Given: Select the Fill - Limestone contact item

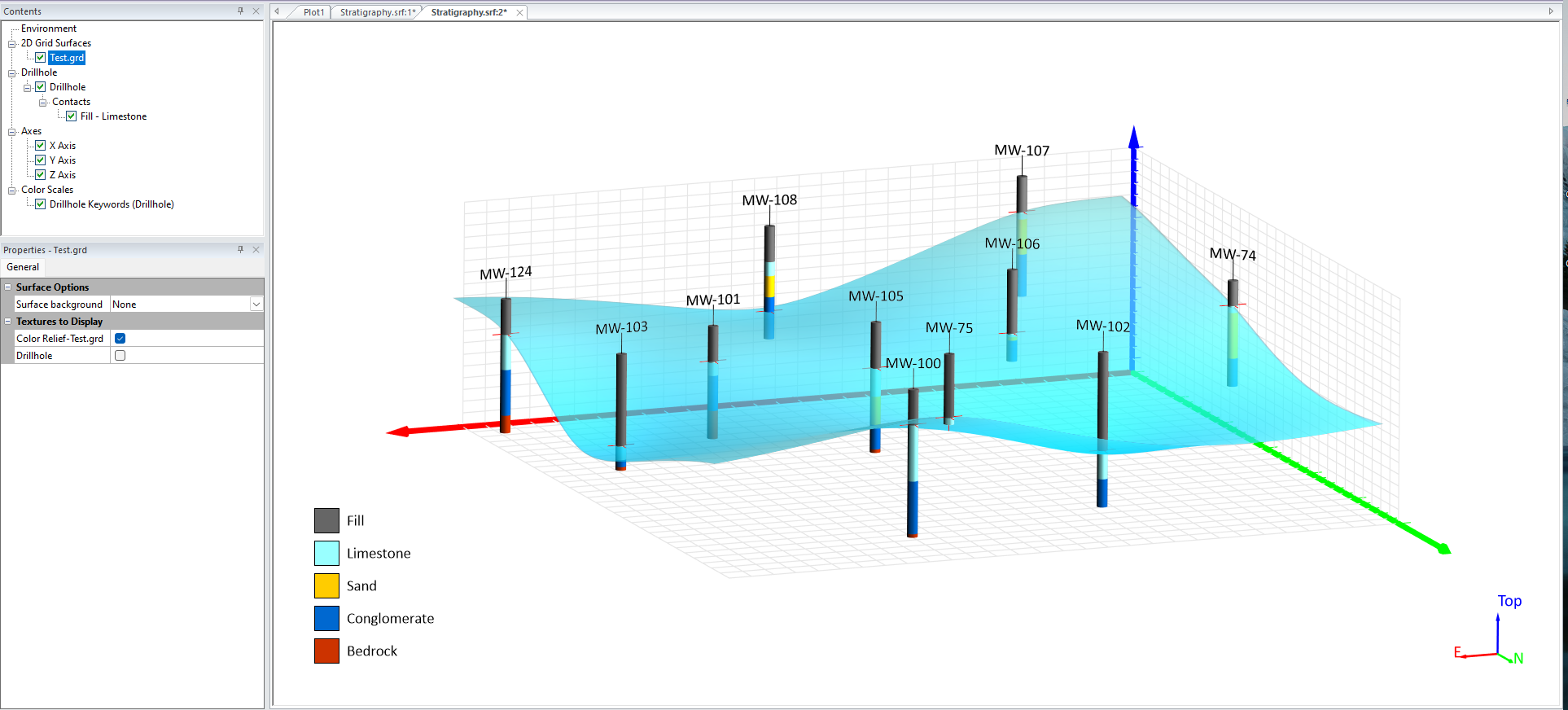Looking at the screenshot, I should click(113, 116).
